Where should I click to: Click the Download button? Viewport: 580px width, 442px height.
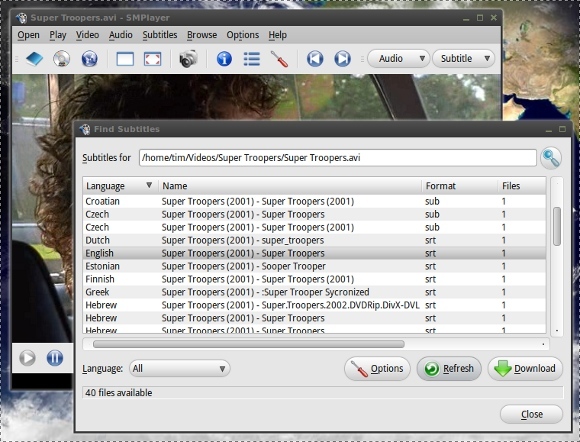pyautogui.click(x=525, y=368)
